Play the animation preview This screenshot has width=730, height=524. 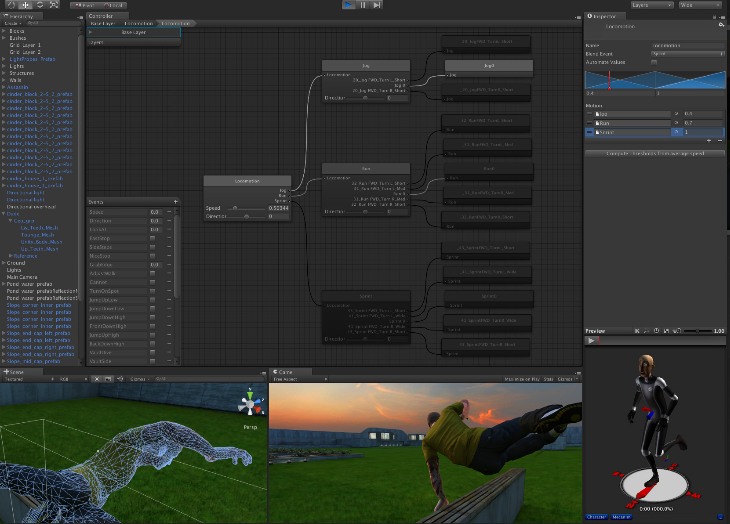(x=591, y=340)
